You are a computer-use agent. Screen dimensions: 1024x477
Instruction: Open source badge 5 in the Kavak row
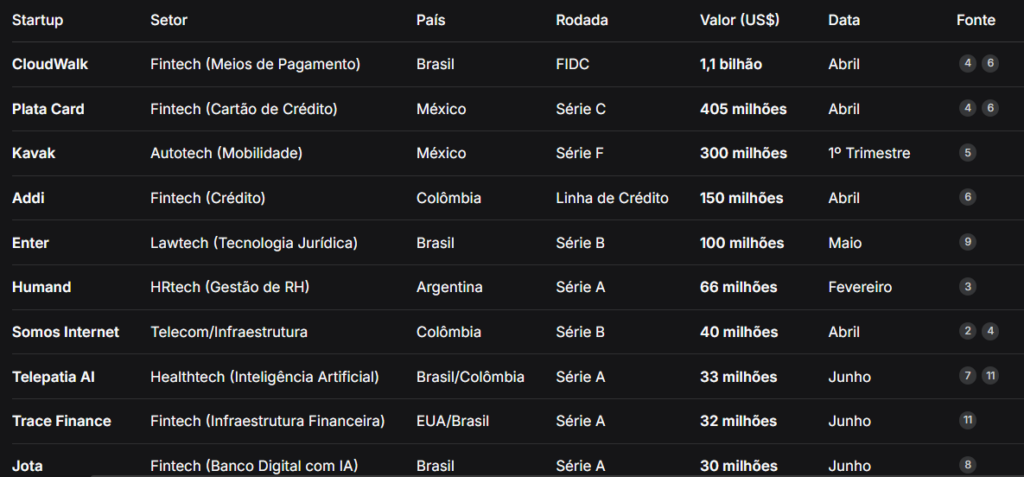click(x=968, y=153)
